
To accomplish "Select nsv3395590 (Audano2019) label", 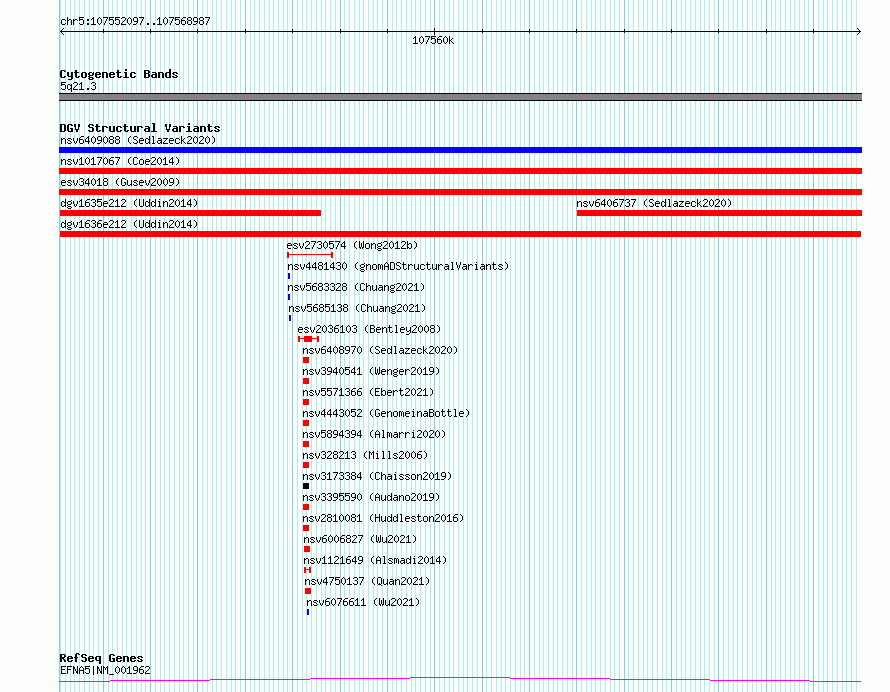I will tap(371, 497).
